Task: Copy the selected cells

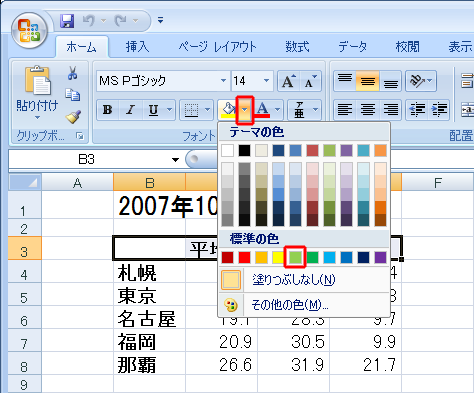Action: (73, 95)
